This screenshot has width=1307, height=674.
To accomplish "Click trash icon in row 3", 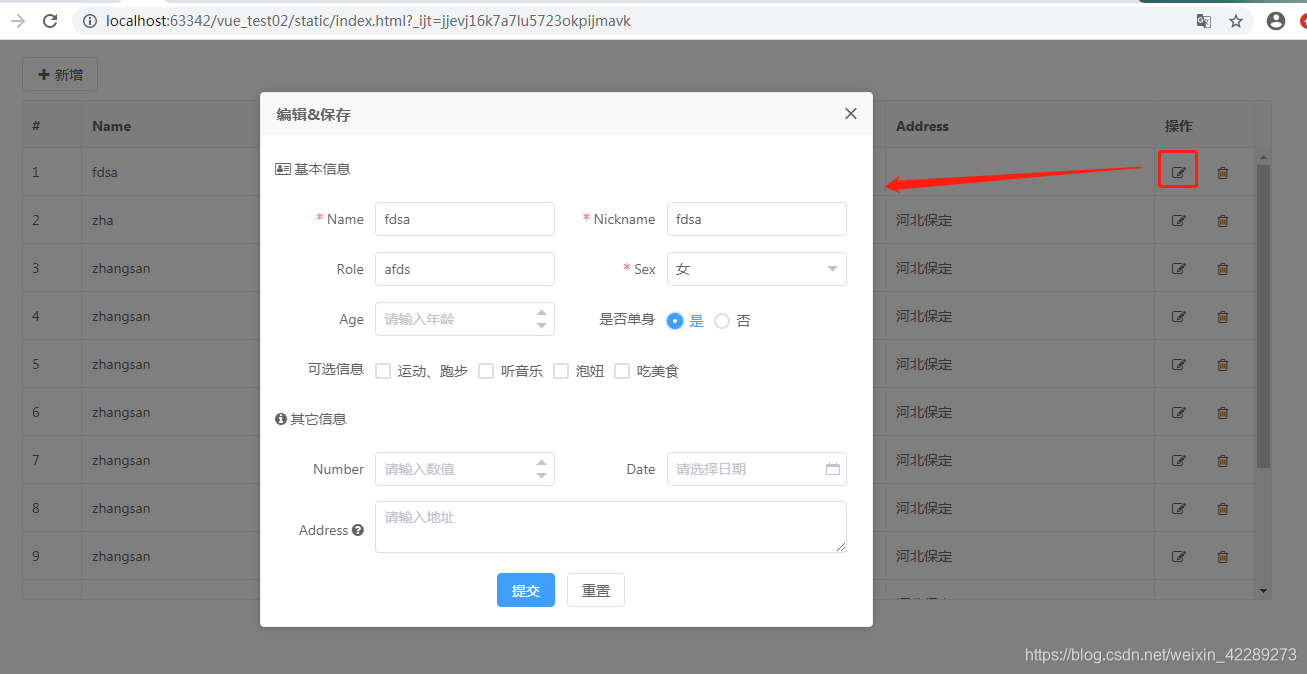I will click(1222, 268).
